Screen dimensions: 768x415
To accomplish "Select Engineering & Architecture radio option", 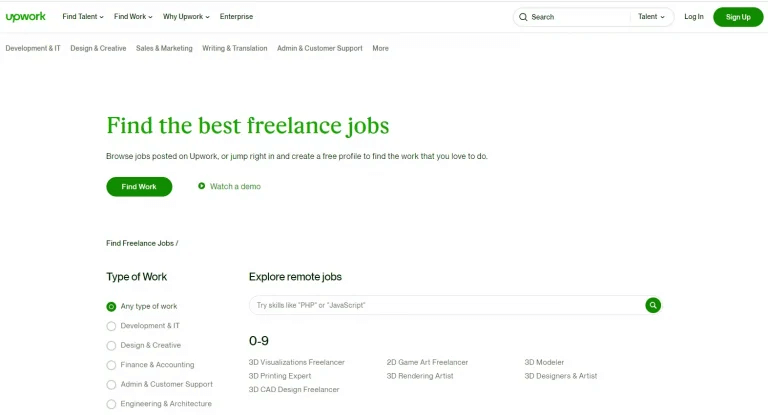I will pyautogui.click(x=111, y=404).
